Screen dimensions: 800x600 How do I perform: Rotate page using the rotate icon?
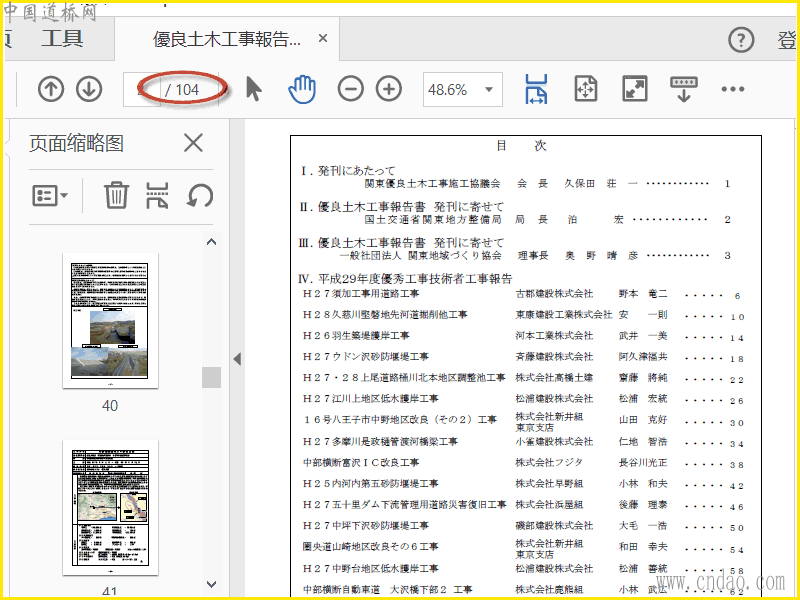point(200,195)
